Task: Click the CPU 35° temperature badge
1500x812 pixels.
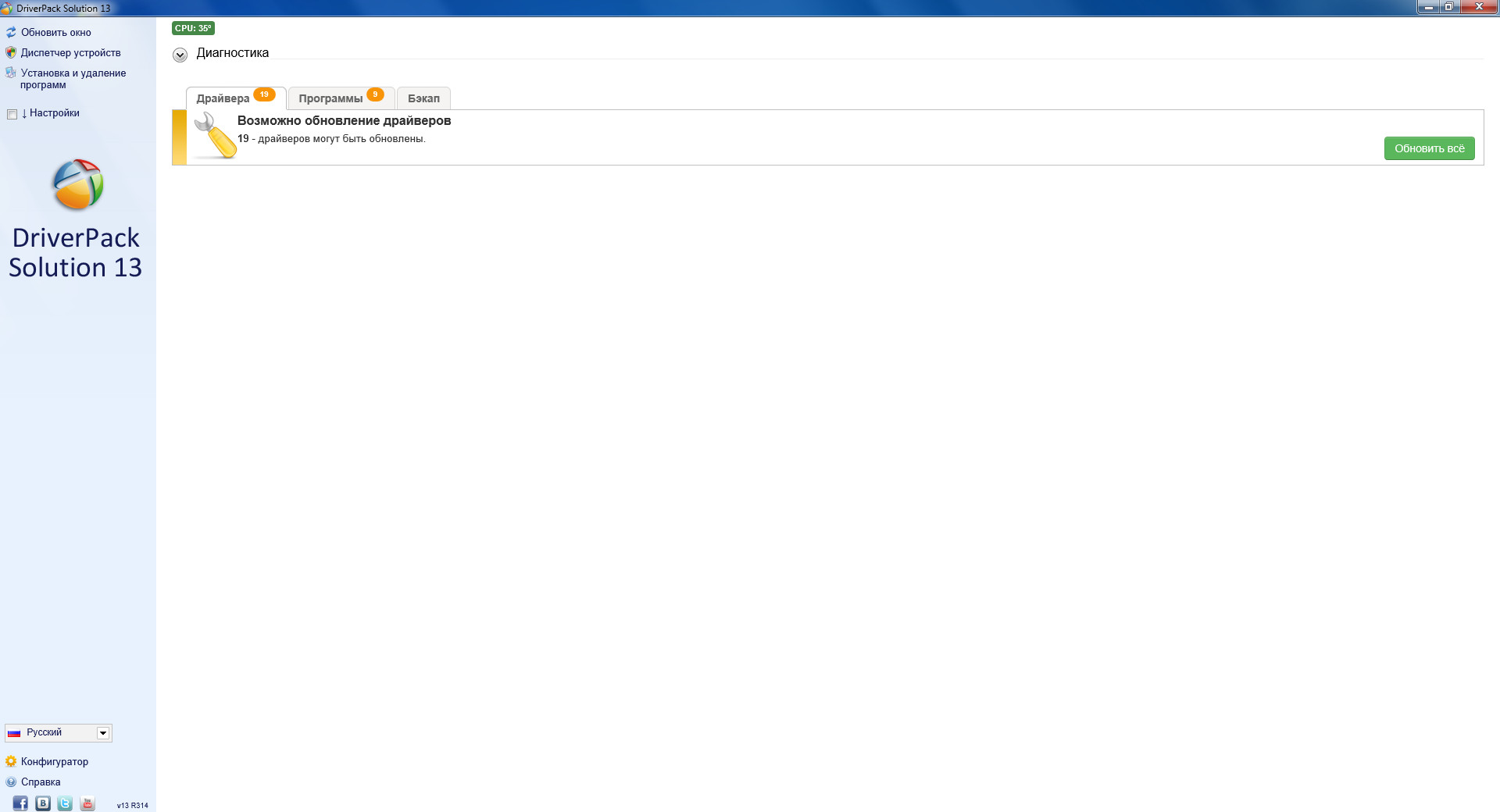Action: [x=193, y=28]
